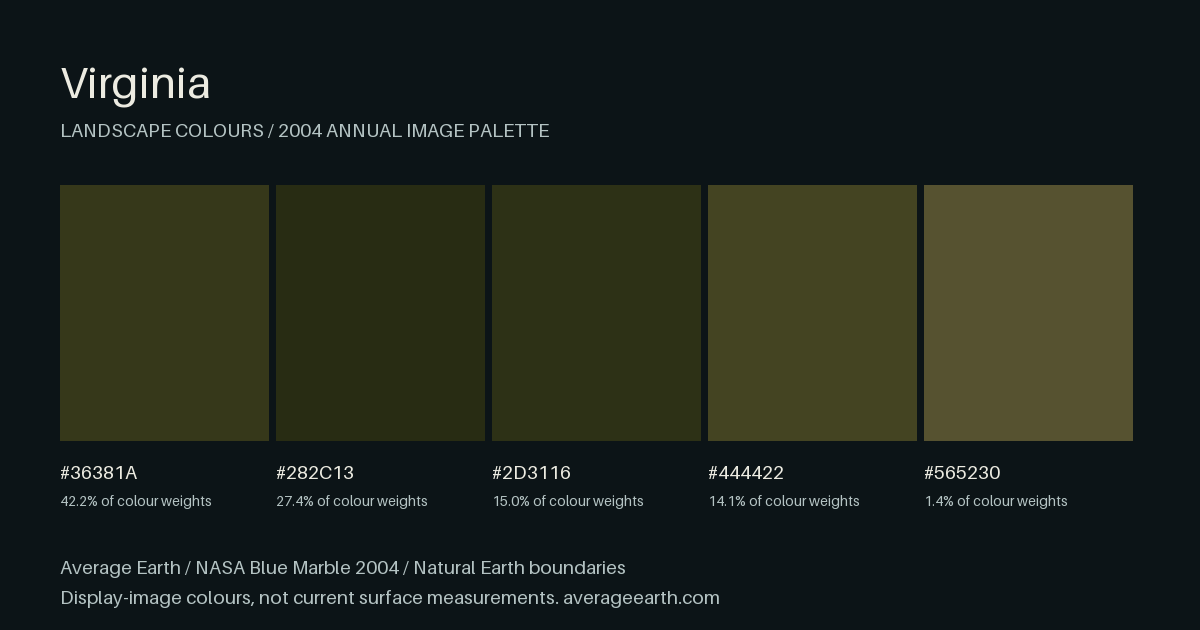This screenshot has width=1200, height=630.
Task: Click the #36381A hex code label
Action: [x=99, y=472]
